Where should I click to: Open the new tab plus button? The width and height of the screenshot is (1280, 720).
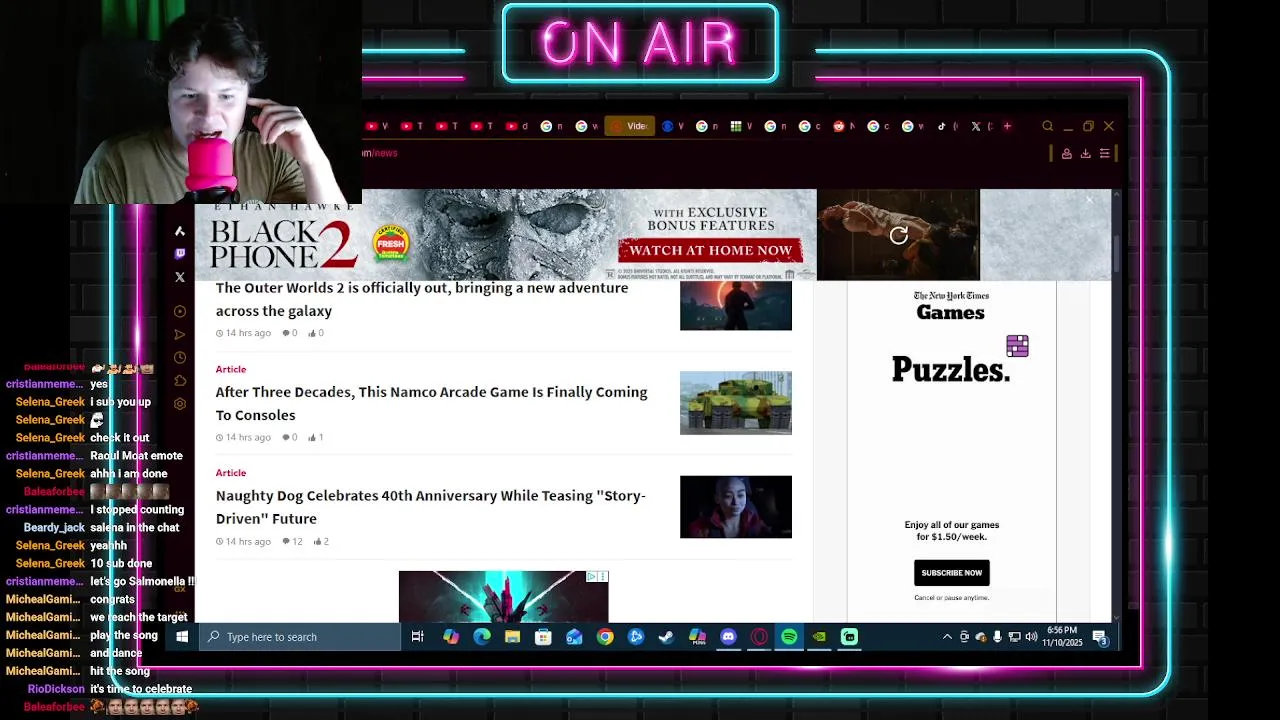point(1007,126)
